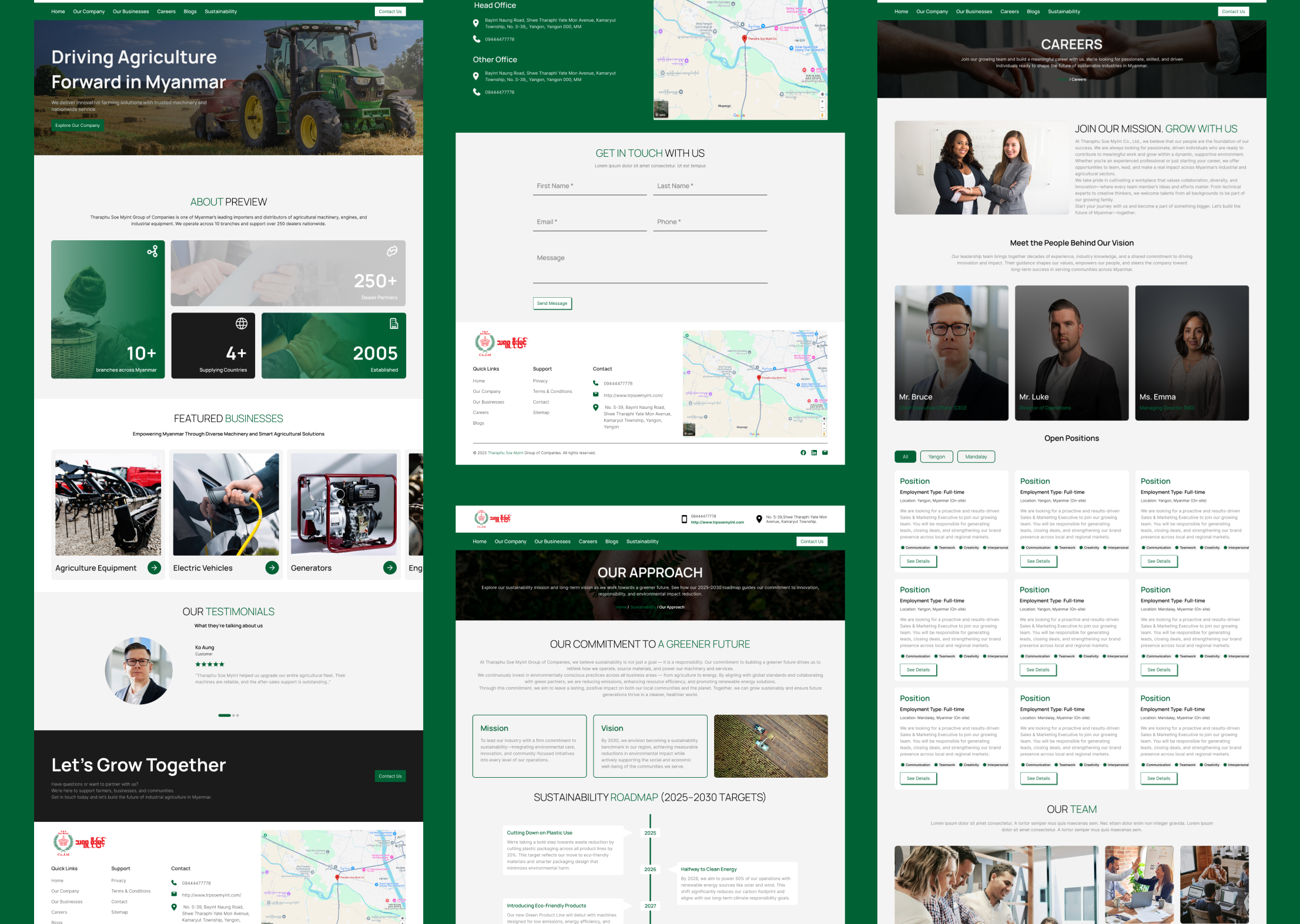Click Tharaphu Soe Myint link in copyright line

click(x=505, y=453)
